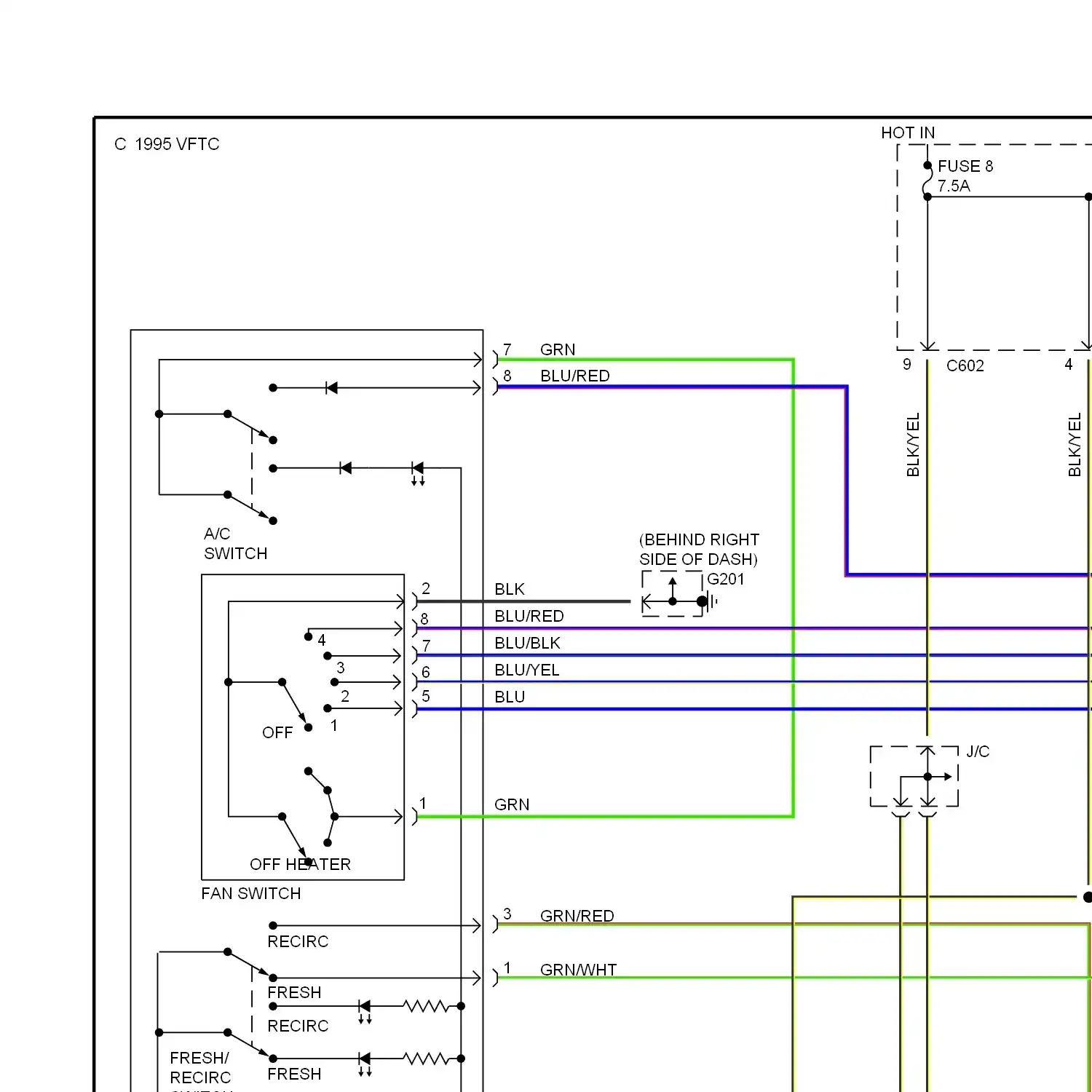Click the 'J/C' junction connector label

978,751
